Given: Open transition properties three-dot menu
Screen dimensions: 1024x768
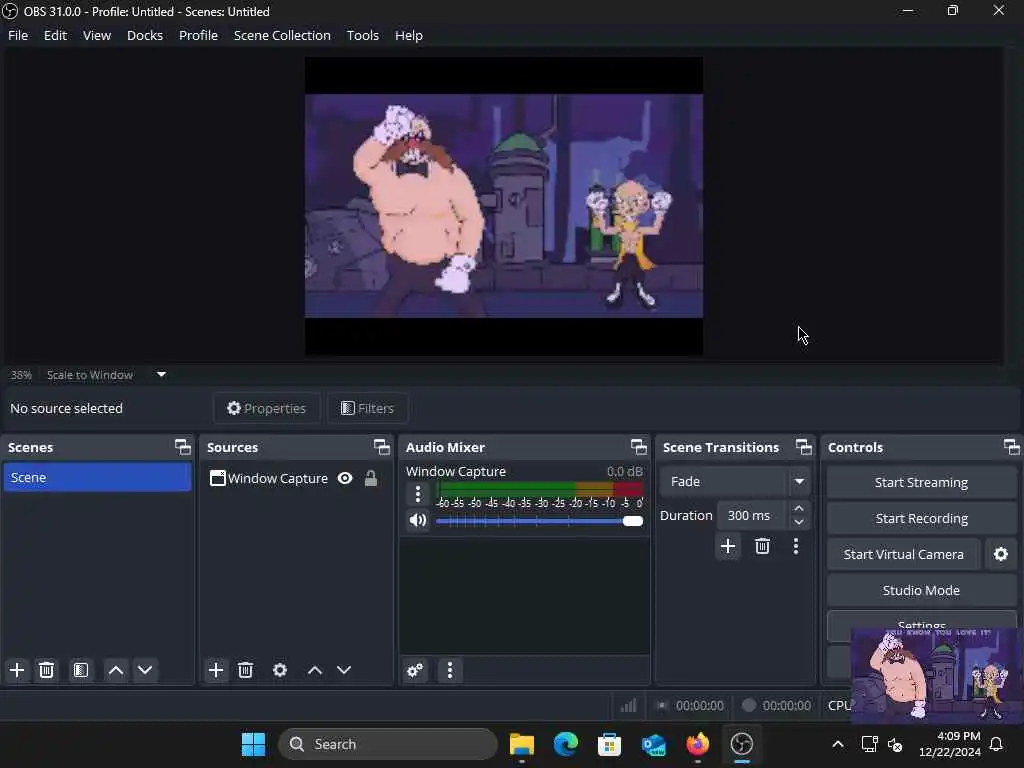Looking at the screenshot, I should (796, 546).
